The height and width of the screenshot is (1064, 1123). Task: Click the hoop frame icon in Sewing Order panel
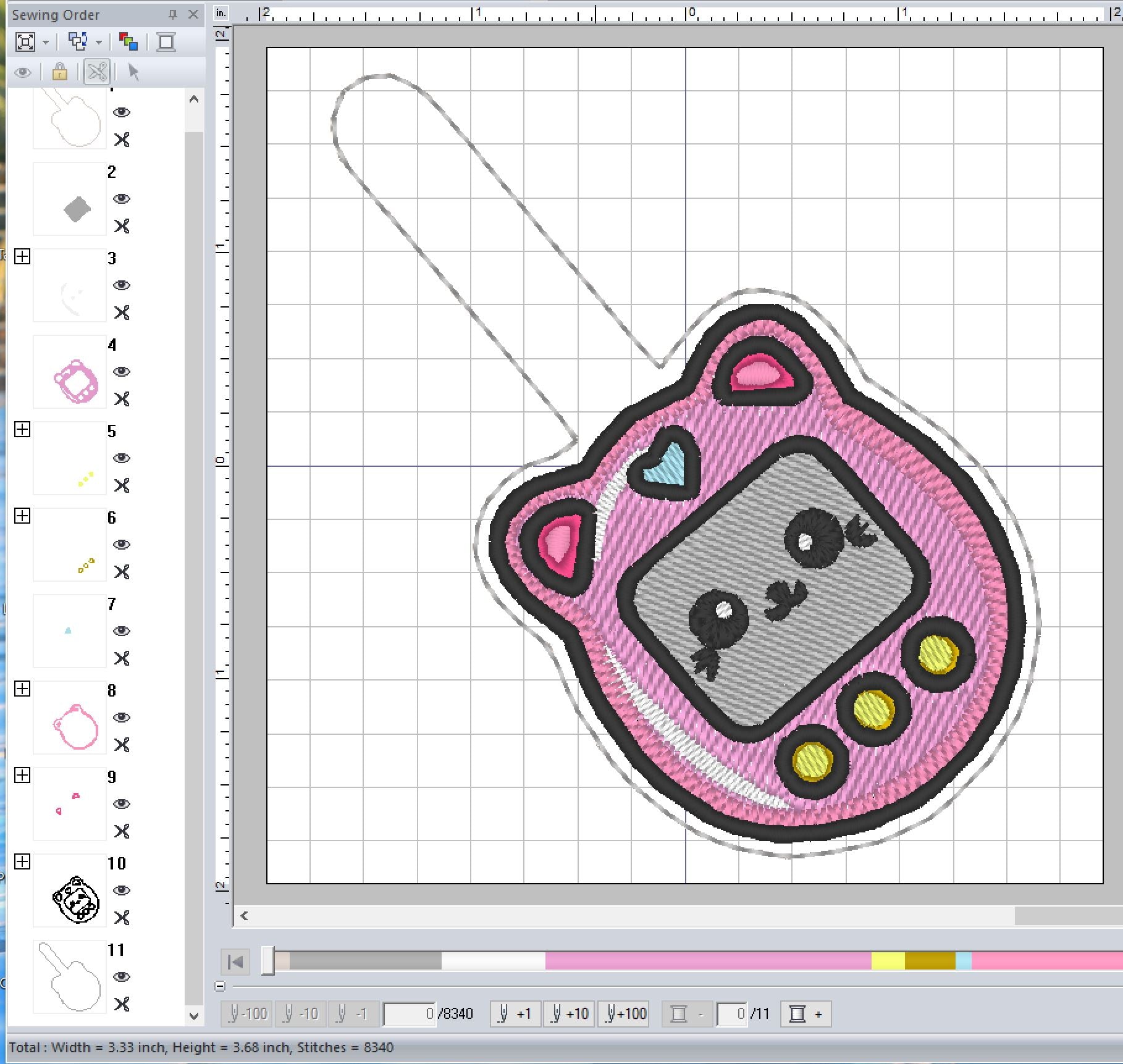pyautogui.click(x=166, y=42)
